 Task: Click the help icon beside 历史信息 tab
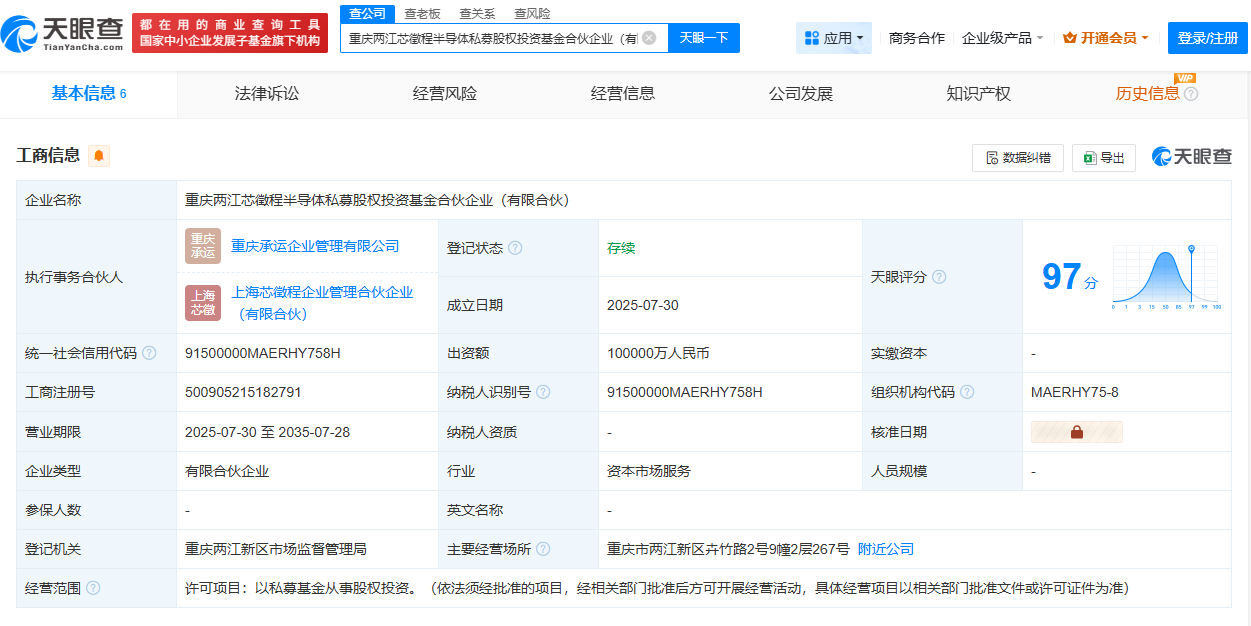point(1191,94)
